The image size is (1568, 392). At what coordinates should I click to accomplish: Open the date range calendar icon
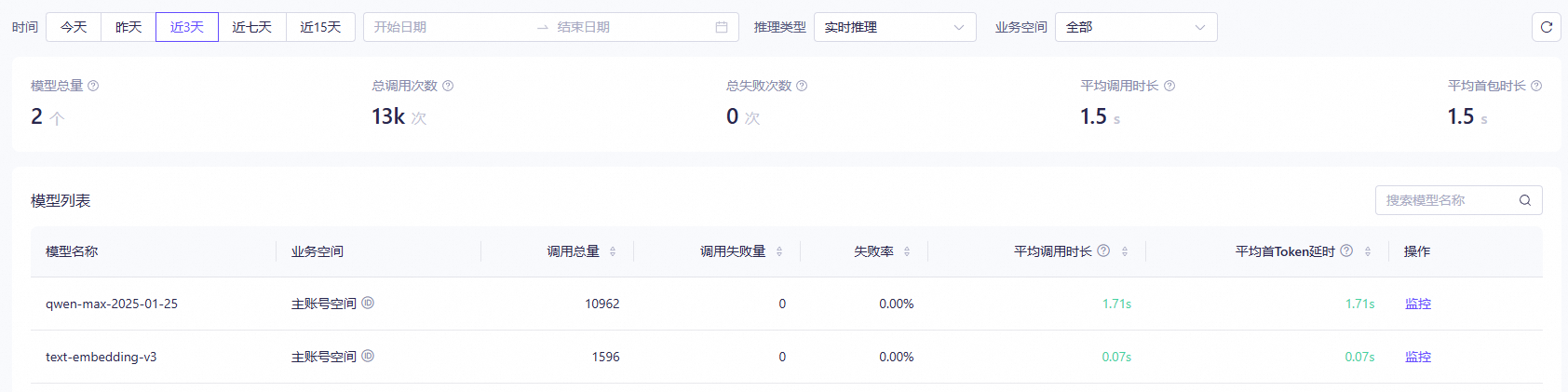point(721,27)
